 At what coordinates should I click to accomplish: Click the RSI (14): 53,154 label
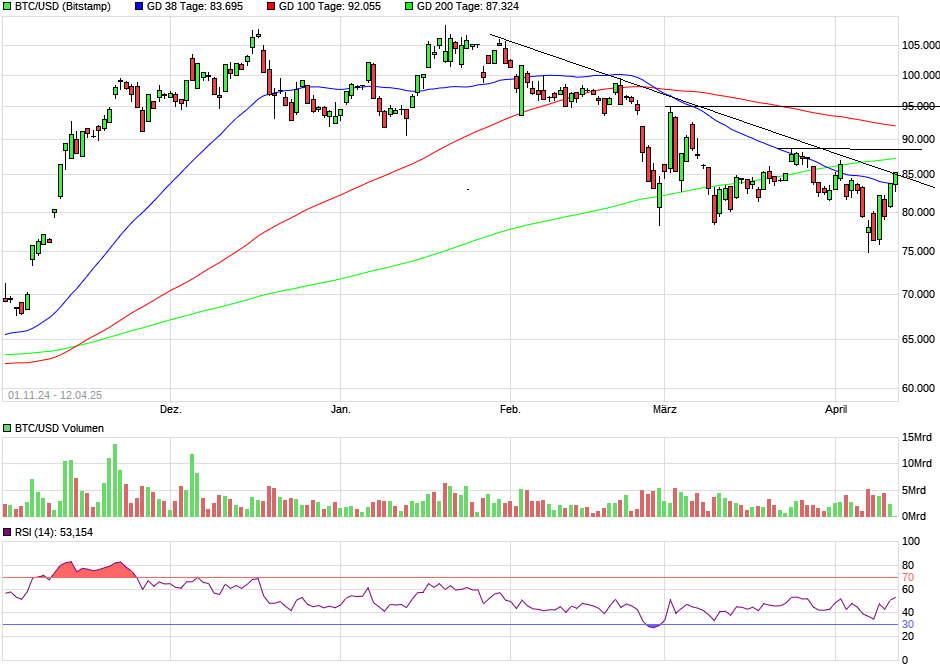click(x=54, y=532)
